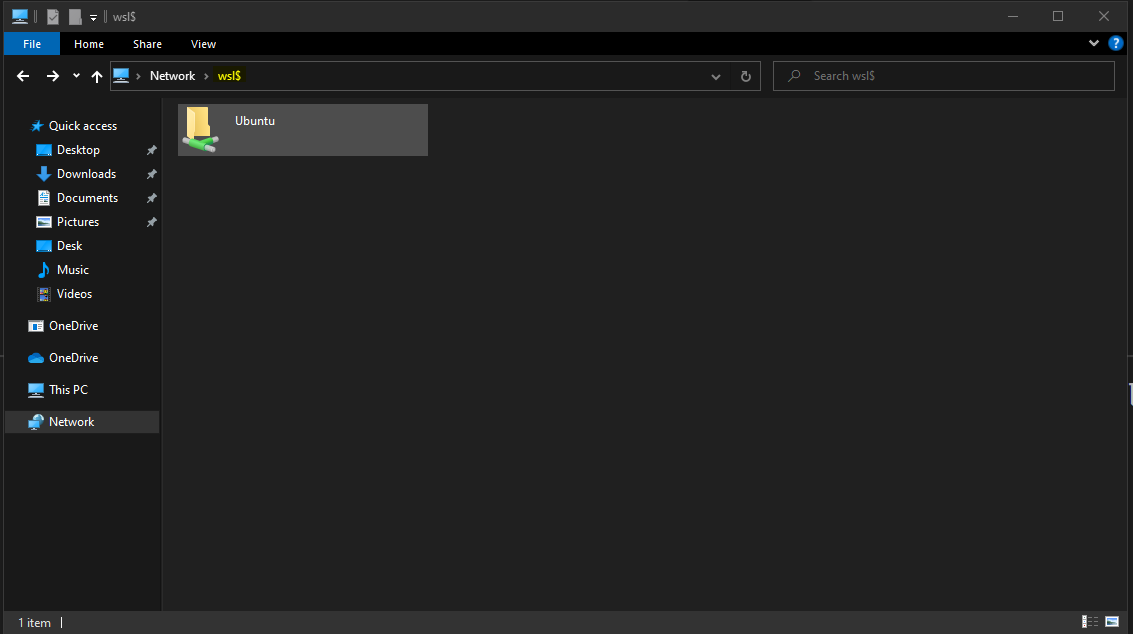Image resolution: width=1133 pixels, height=634 pixels.
Task: Open Music in the sidebar
Action: point(72,270)
